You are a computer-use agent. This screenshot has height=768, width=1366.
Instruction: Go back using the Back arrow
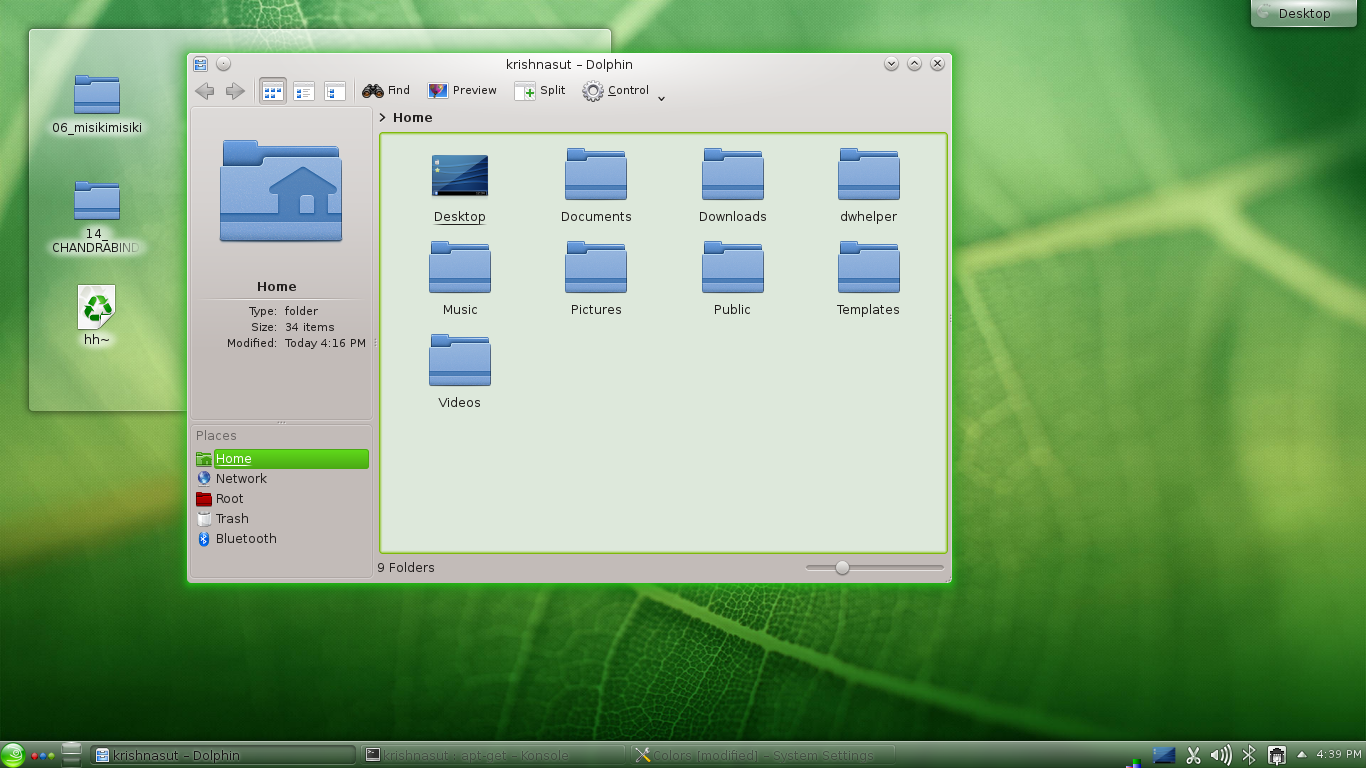pyautogui.click(x=205, y=91)
